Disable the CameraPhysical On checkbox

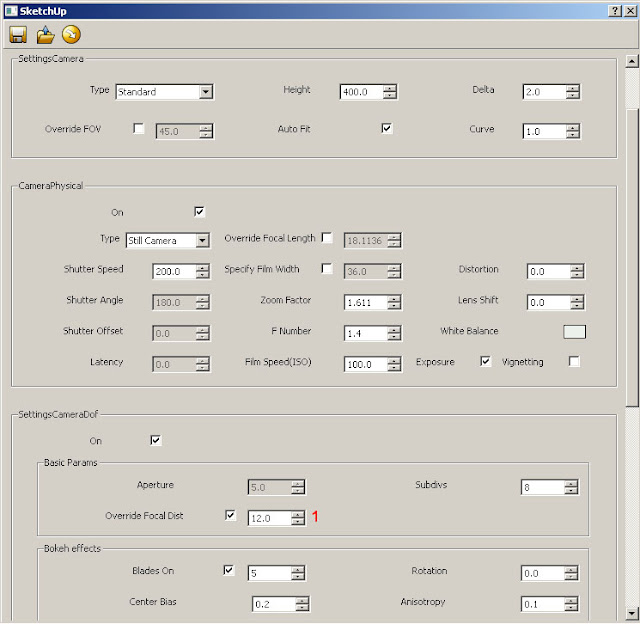[199, 212]
